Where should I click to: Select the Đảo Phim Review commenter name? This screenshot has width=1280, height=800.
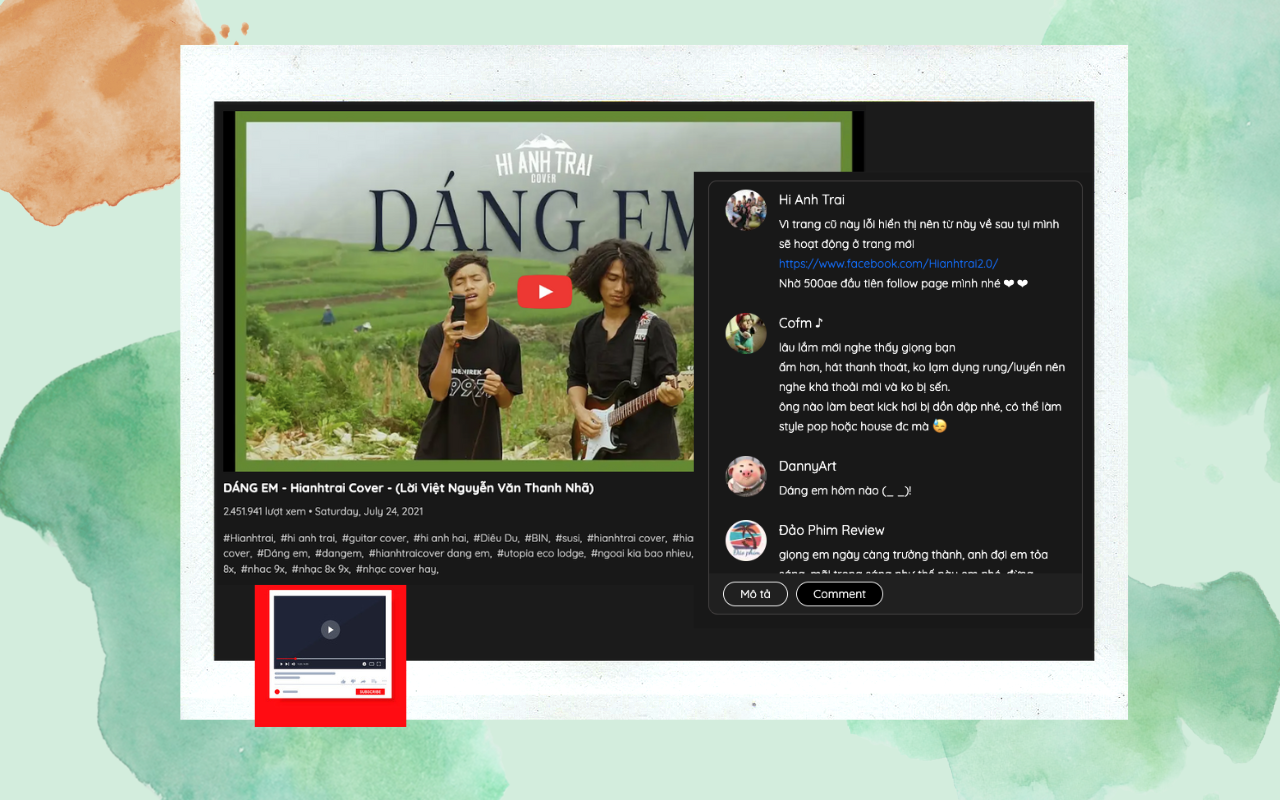click(831, 530)
